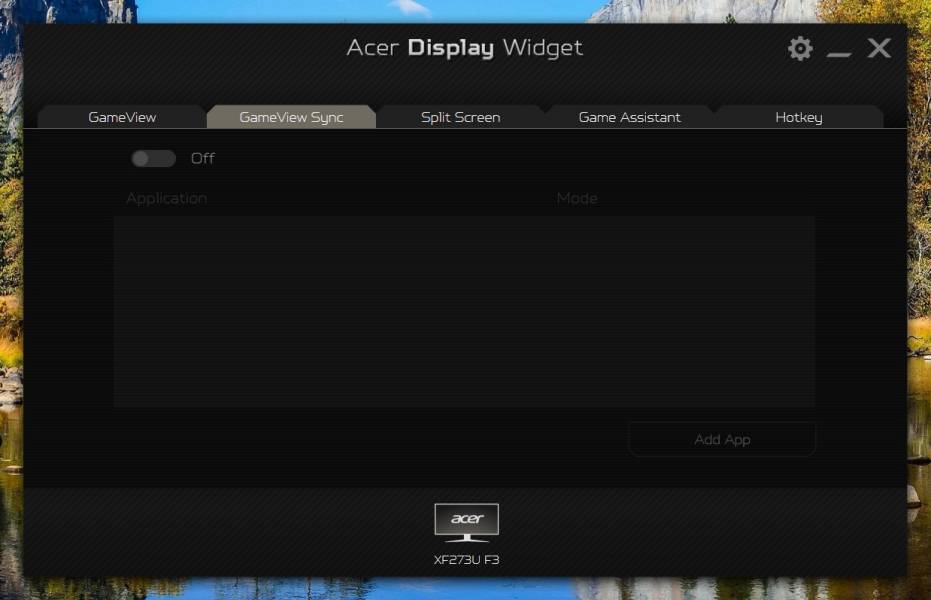Click the gear icon to open widget preferences
931x600 pixels.
tap(799, 47)
